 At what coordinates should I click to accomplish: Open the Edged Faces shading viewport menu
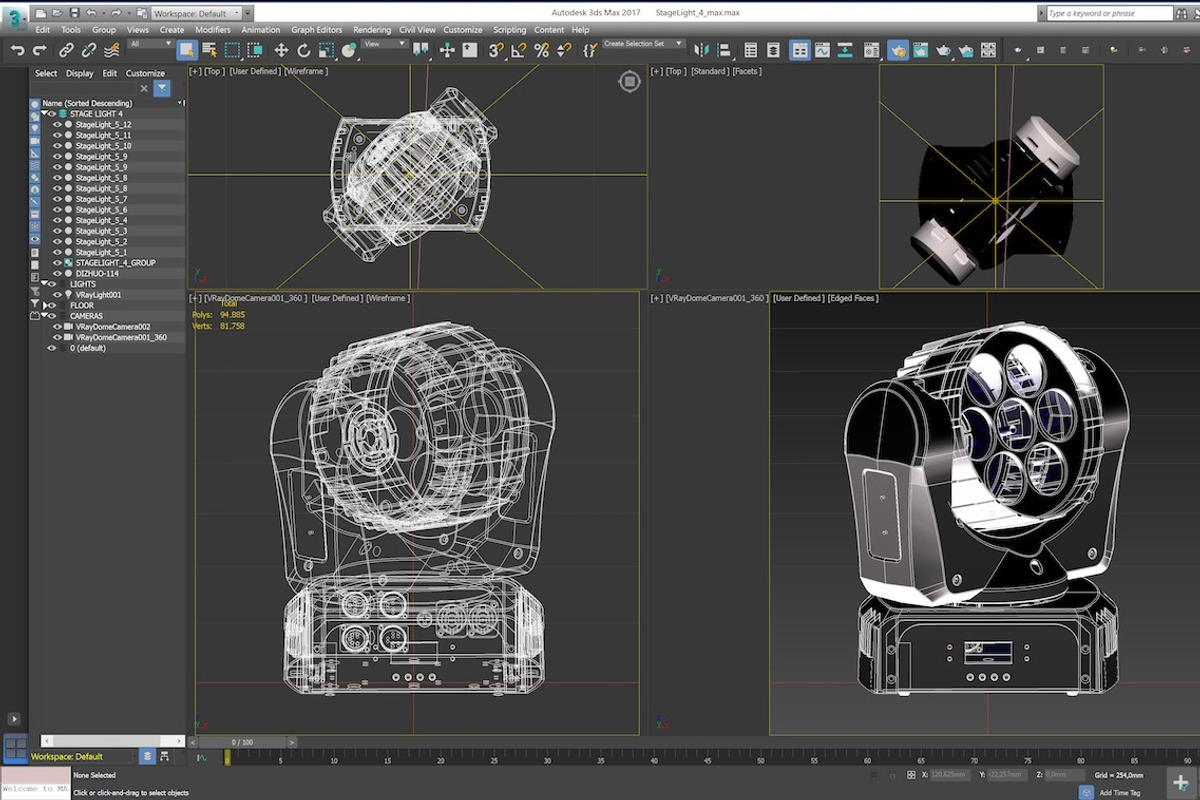pos(853,298)
